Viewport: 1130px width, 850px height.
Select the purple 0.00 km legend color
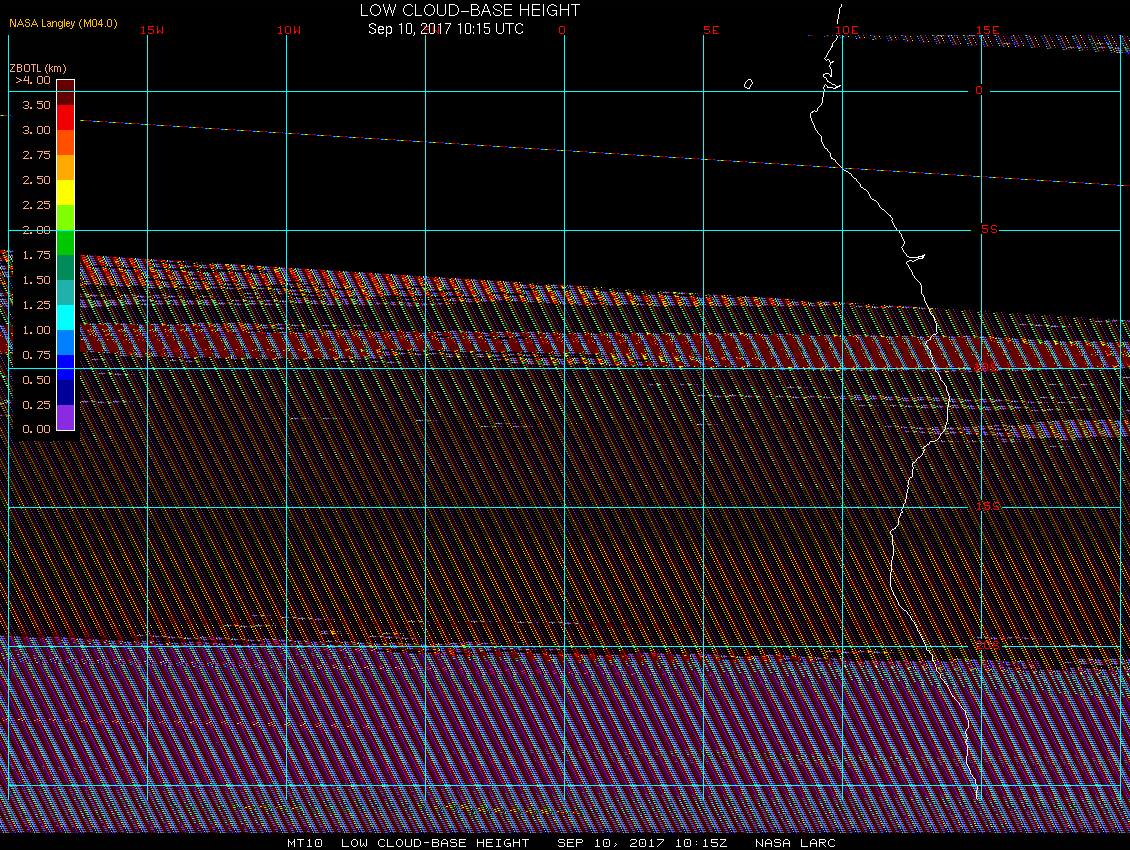coord(66,417)
